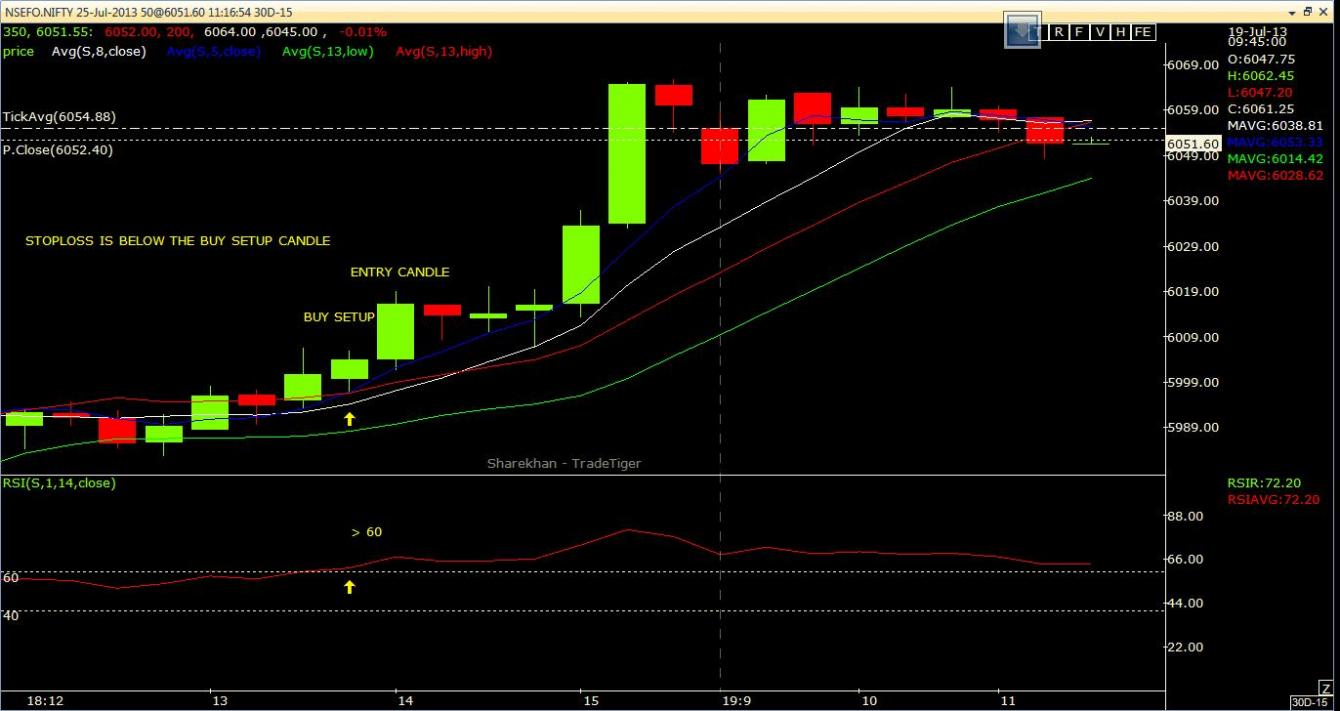Open the window position dropdown arrow
Image resolution: width=1340 pixels, height=711 pixels.
(x=1292, y=12)
